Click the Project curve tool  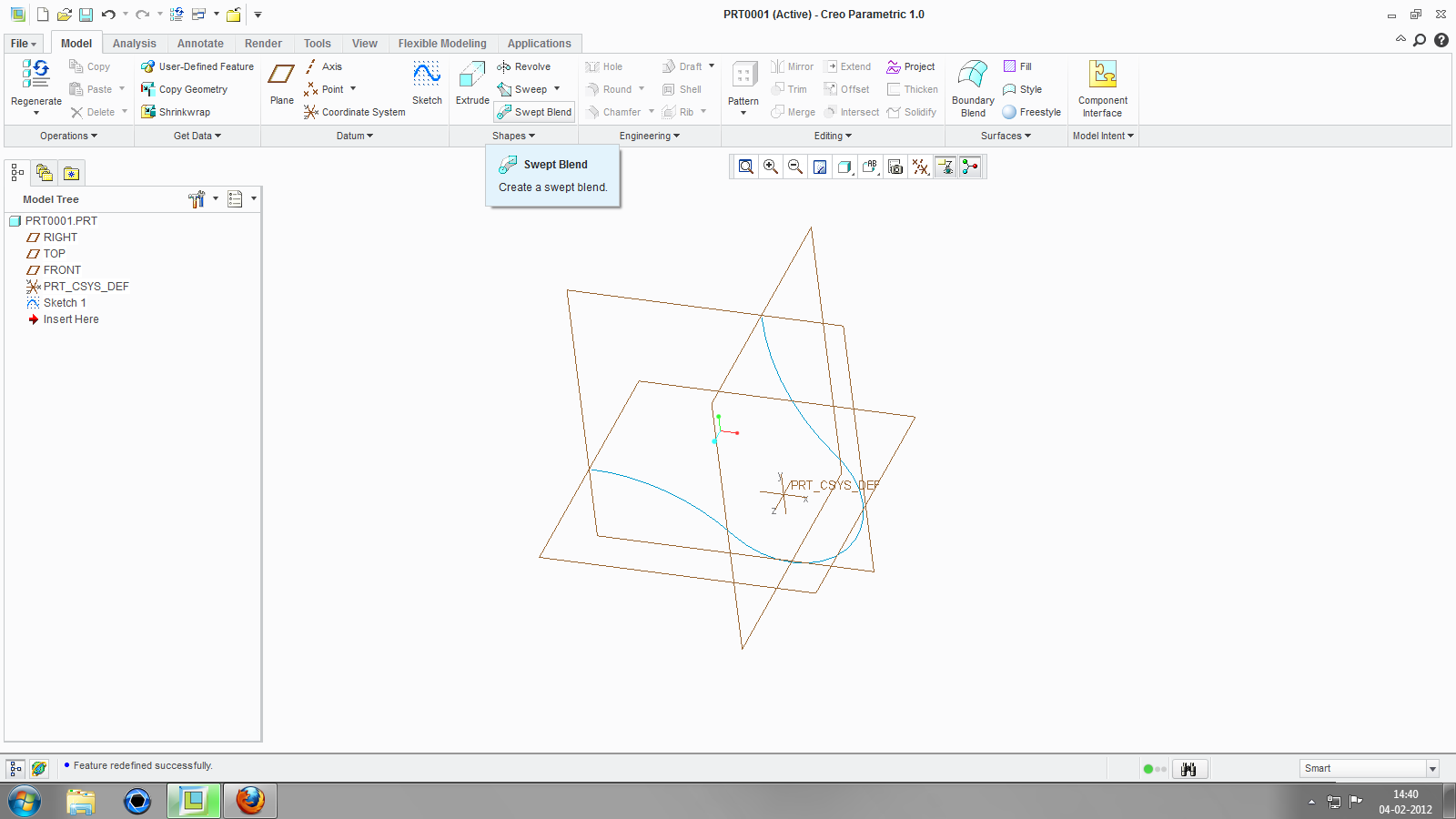pyautogui.click(x=911, y=66)
